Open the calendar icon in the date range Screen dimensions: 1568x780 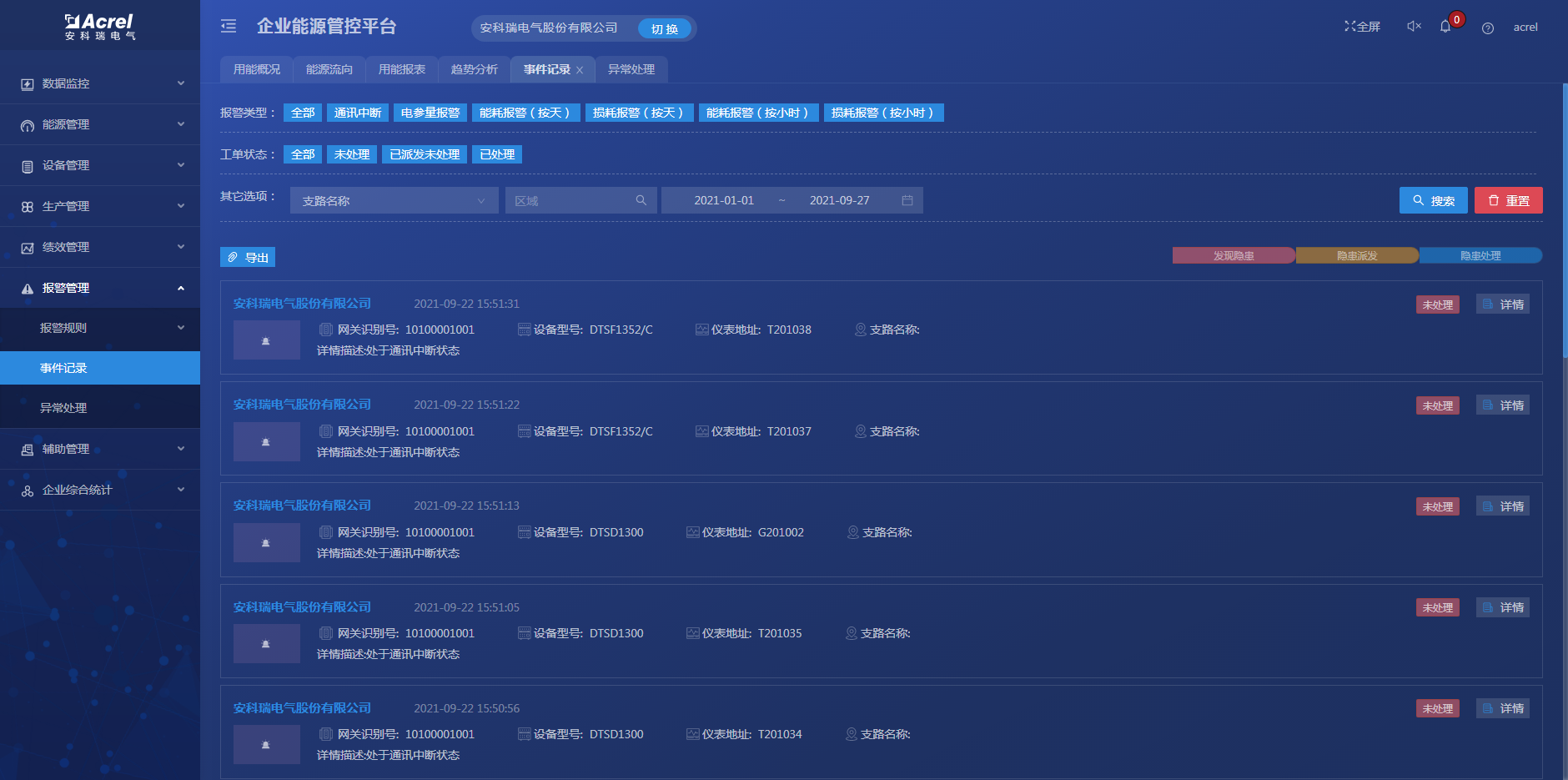909,200
